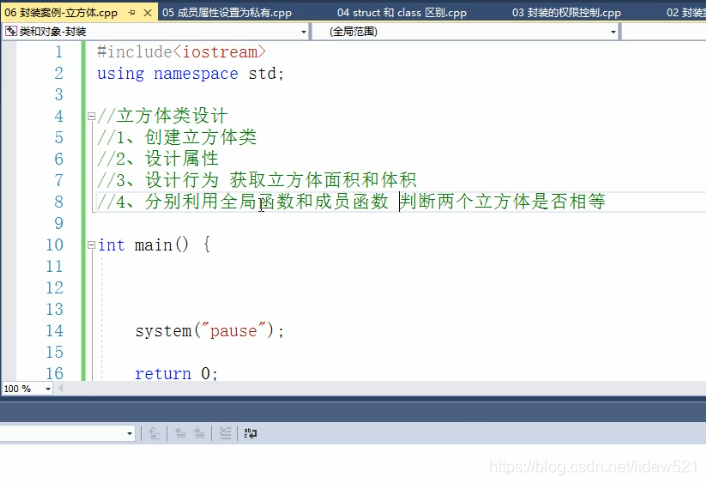This screenshot has height=485, width=706.
Task: Open the 03 封装的权限控制.cpp tab
Action: [566, 13]
